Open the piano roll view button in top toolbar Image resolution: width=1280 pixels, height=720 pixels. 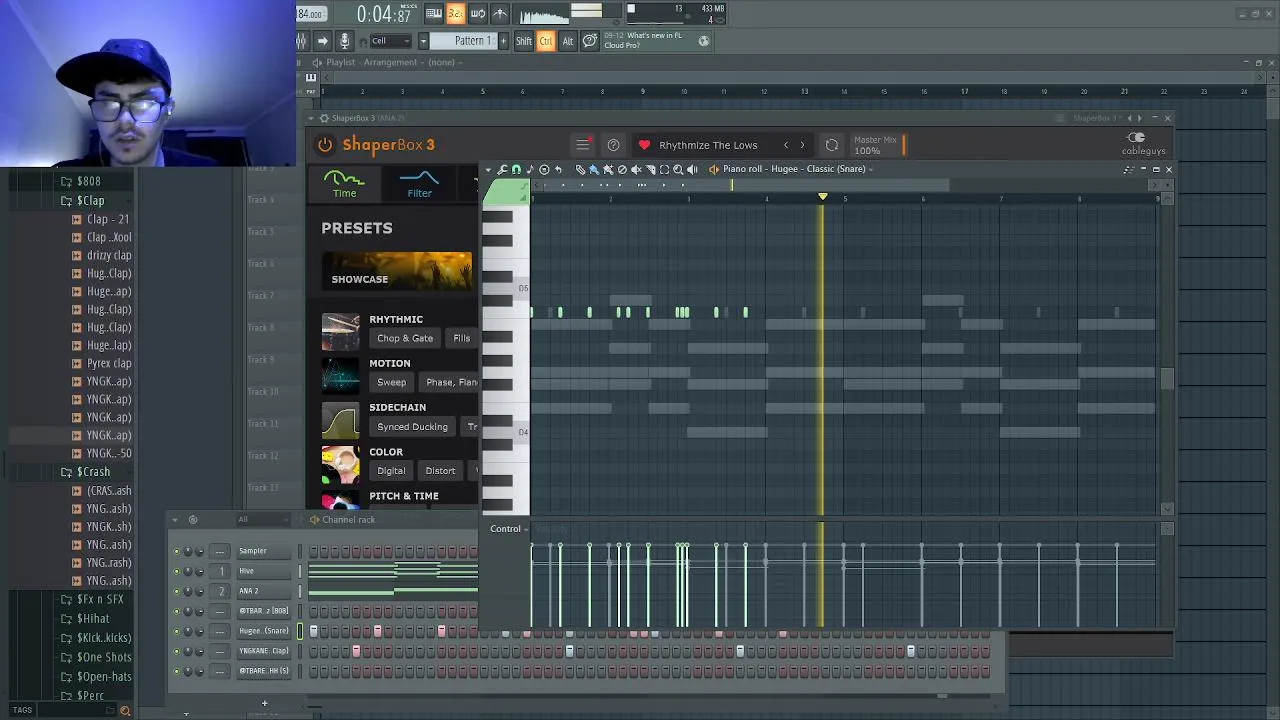click(x=434, y=13)
